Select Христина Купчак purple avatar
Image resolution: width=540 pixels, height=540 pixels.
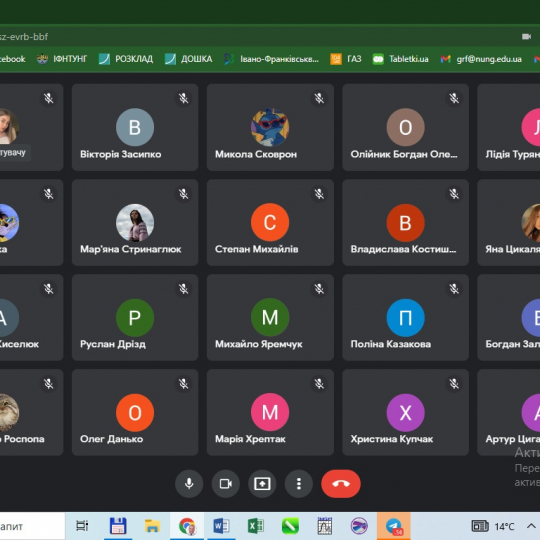(x=405, y=413)
